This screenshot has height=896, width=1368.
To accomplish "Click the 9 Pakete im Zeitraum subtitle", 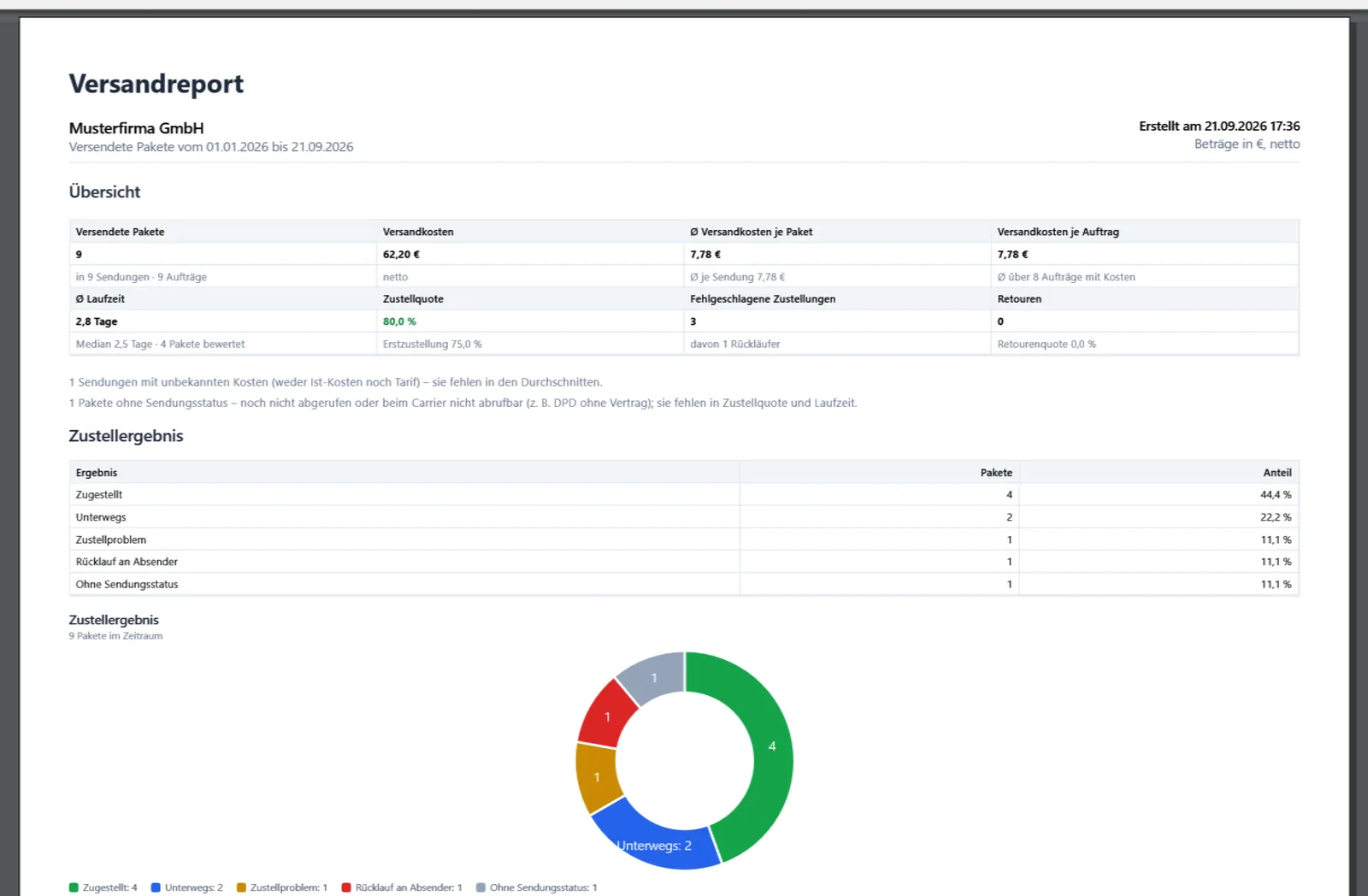I will tap(115, 636).
